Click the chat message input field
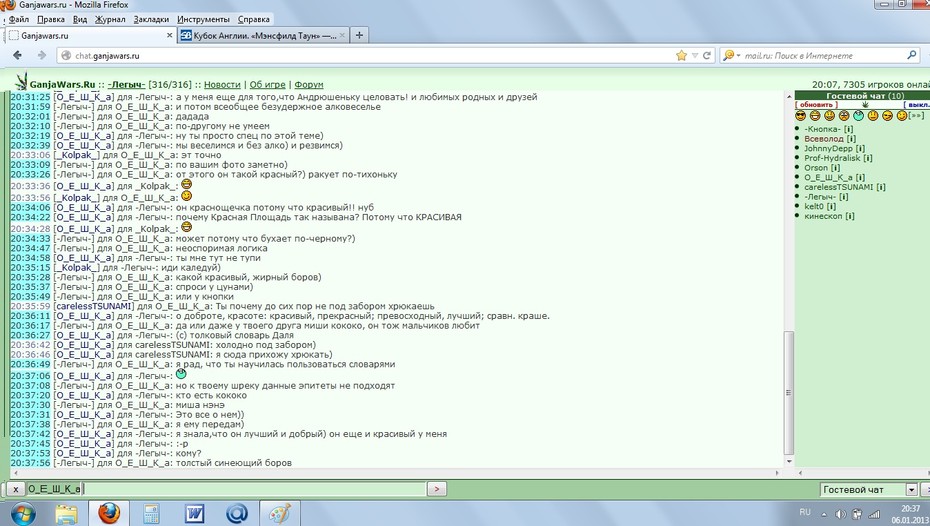This screenshot has height=526, width=930. pos(226,489)
